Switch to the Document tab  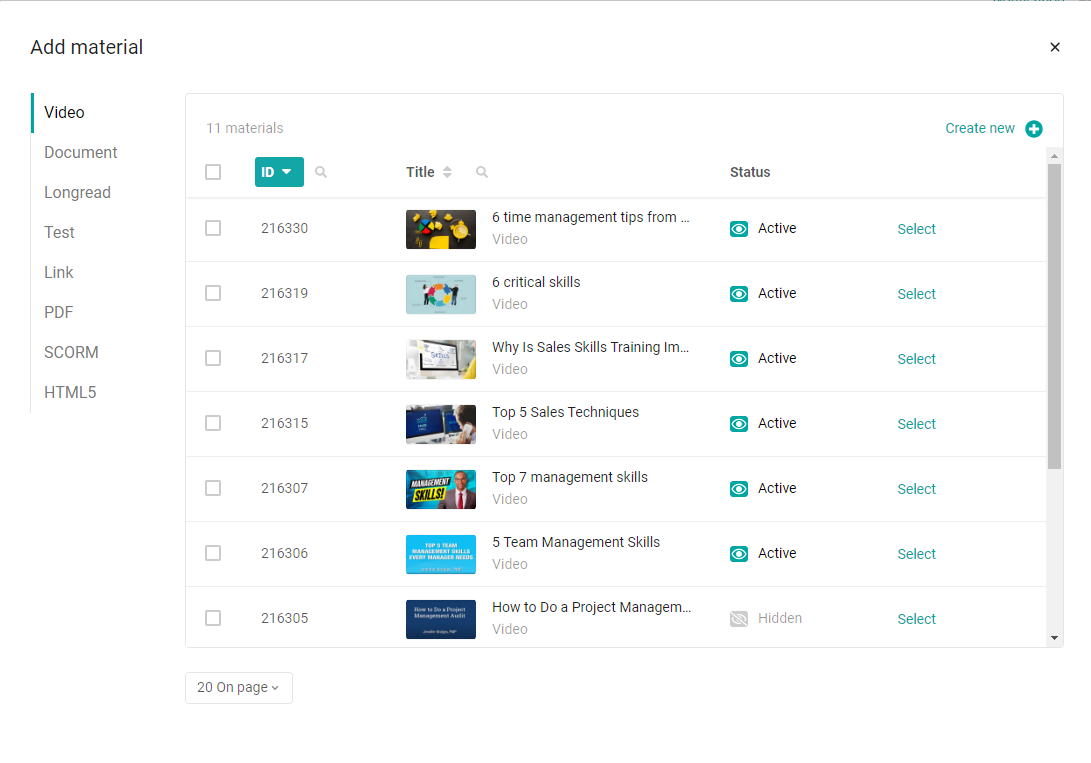[x=81, y=152]
